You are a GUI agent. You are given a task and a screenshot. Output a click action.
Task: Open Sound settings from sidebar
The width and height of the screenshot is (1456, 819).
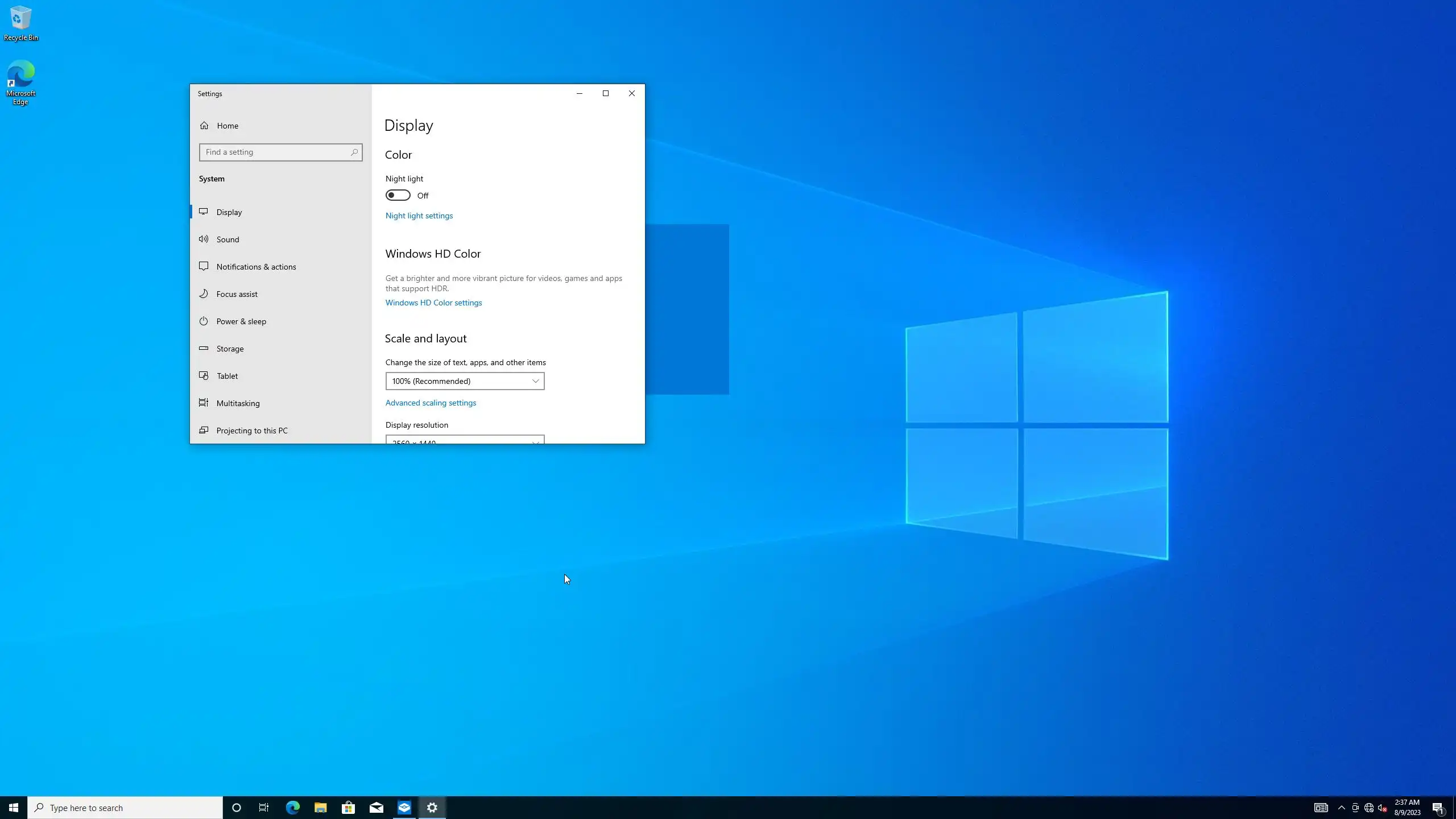[227, 239]
